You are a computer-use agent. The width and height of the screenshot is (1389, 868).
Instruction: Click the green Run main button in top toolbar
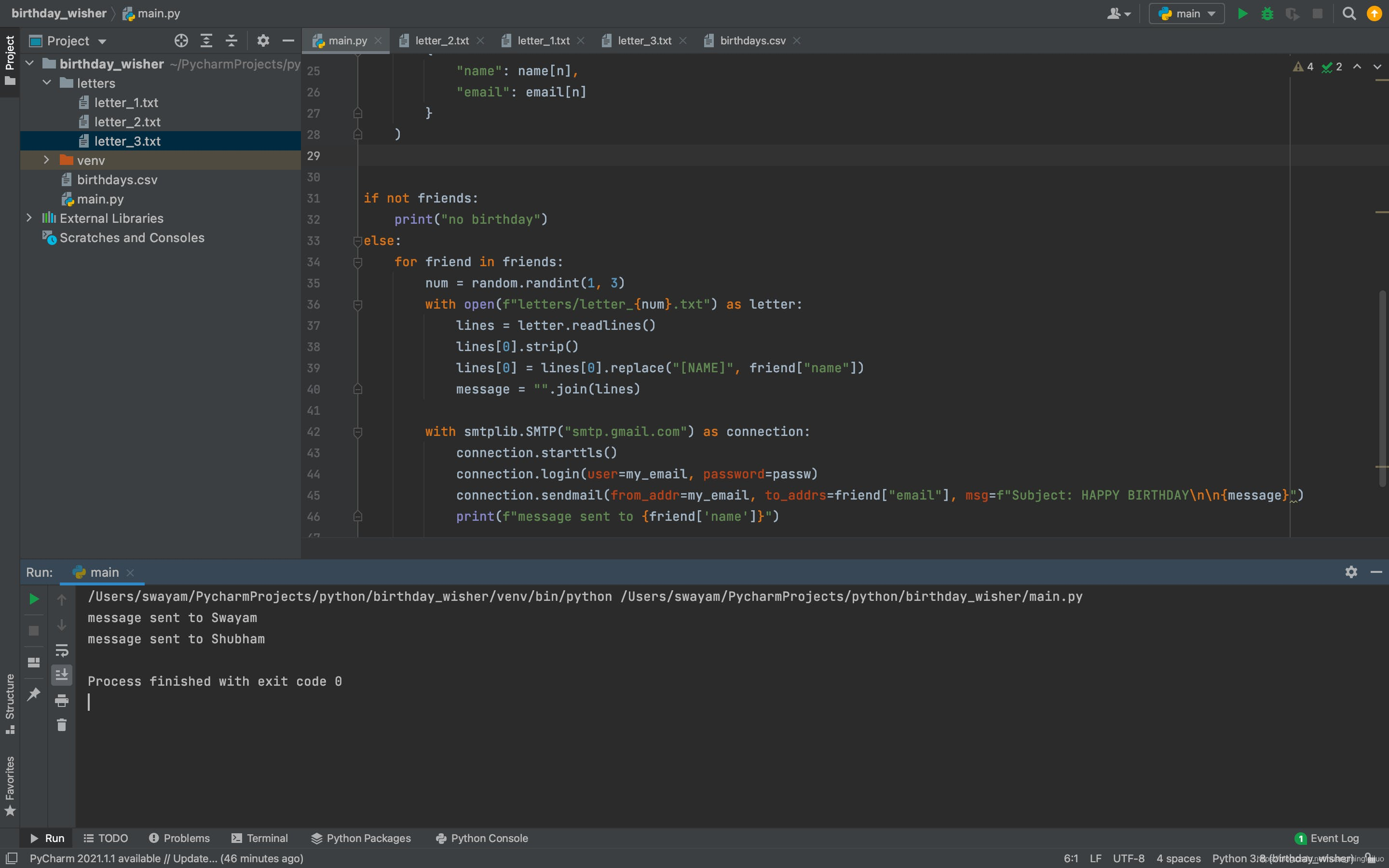[1242, 14]
